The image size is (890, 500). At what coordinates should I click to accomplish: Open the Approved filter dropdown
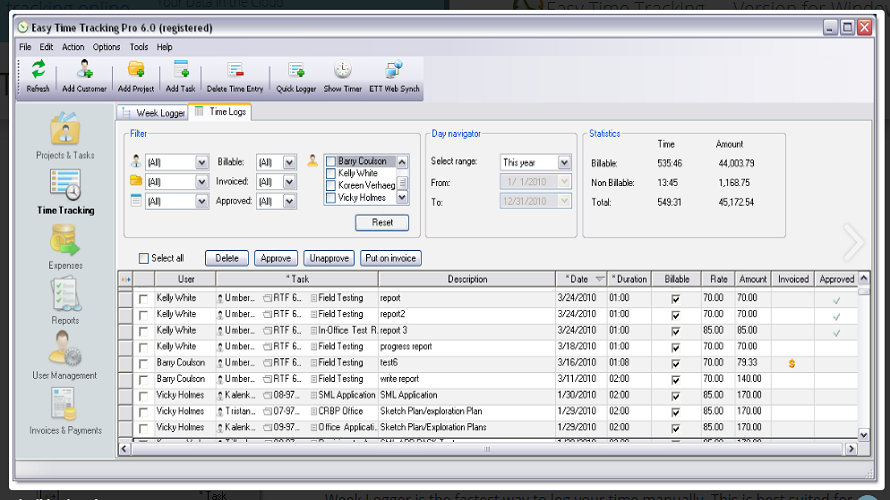[x=289, y=201]
